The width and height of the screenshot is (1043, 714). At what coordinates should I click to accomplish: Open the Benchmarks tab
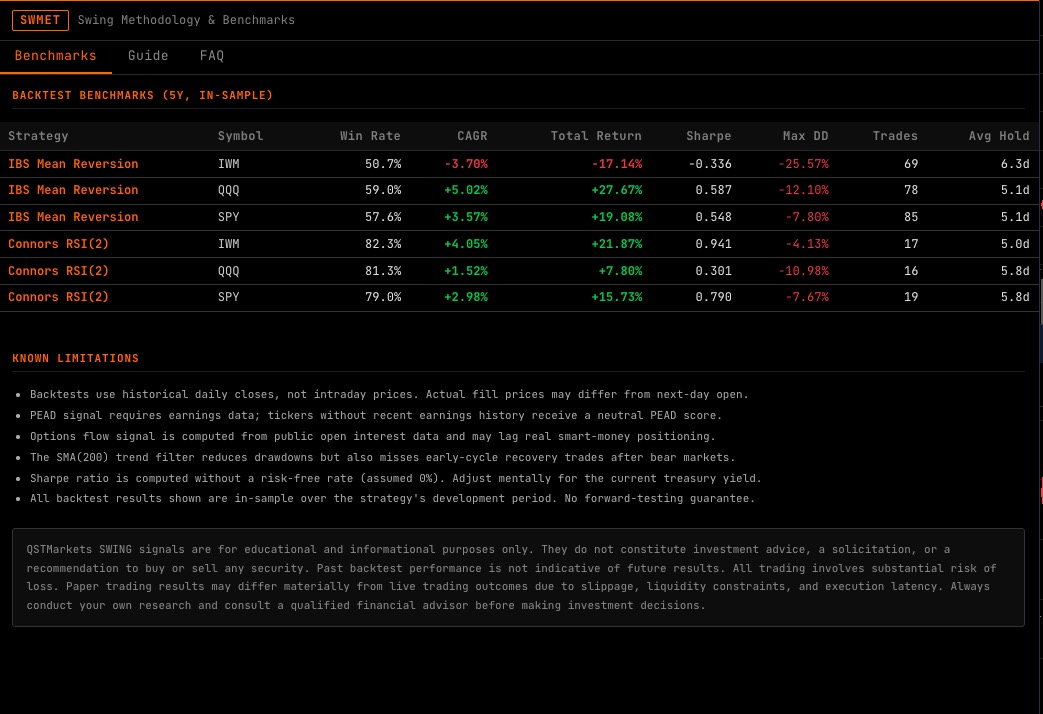point(56,56)
